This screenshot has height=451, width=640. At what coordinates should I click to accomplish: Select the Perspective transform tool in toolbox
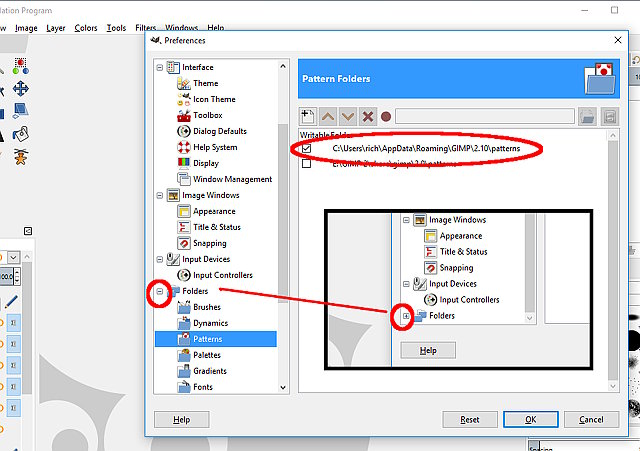point(20,110)
